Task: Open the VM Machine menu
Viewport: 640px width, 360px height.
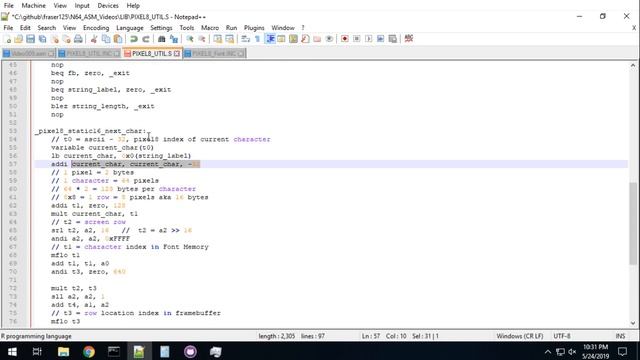Action: [33, 6]
